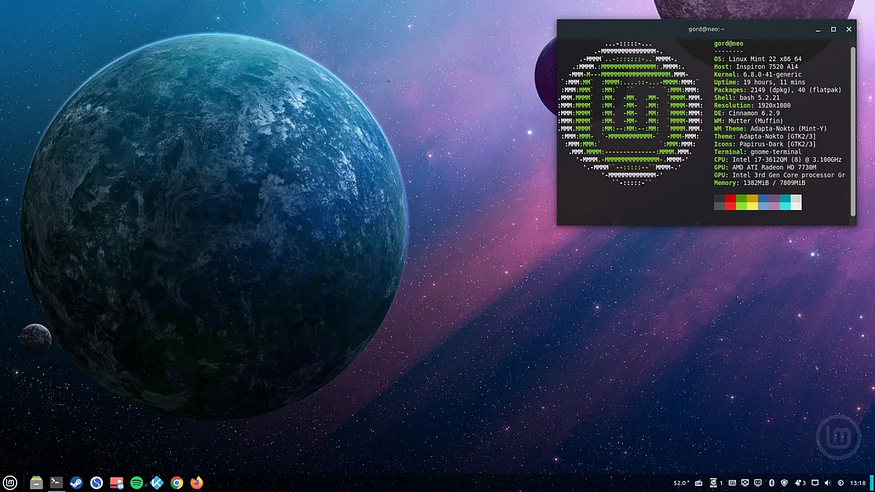Click the shield security icon in tray
The width and height of the screenshot is (875, 492).
(784, 483)
